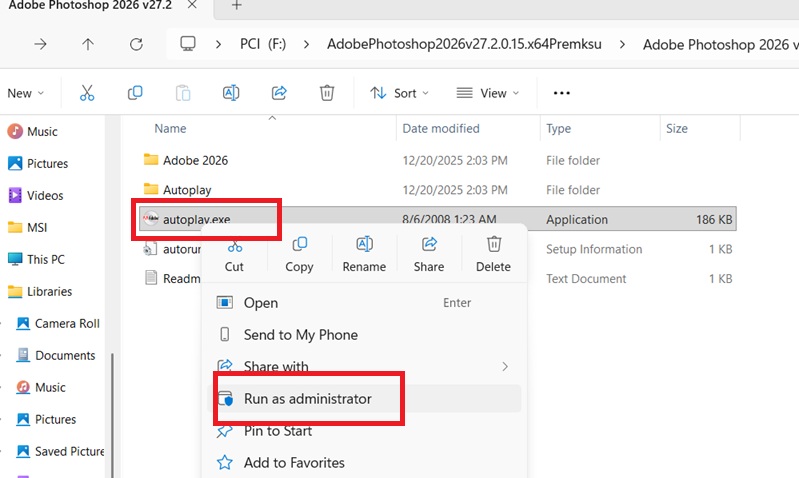Select the Adobe 2026 folder

point(437,161)
